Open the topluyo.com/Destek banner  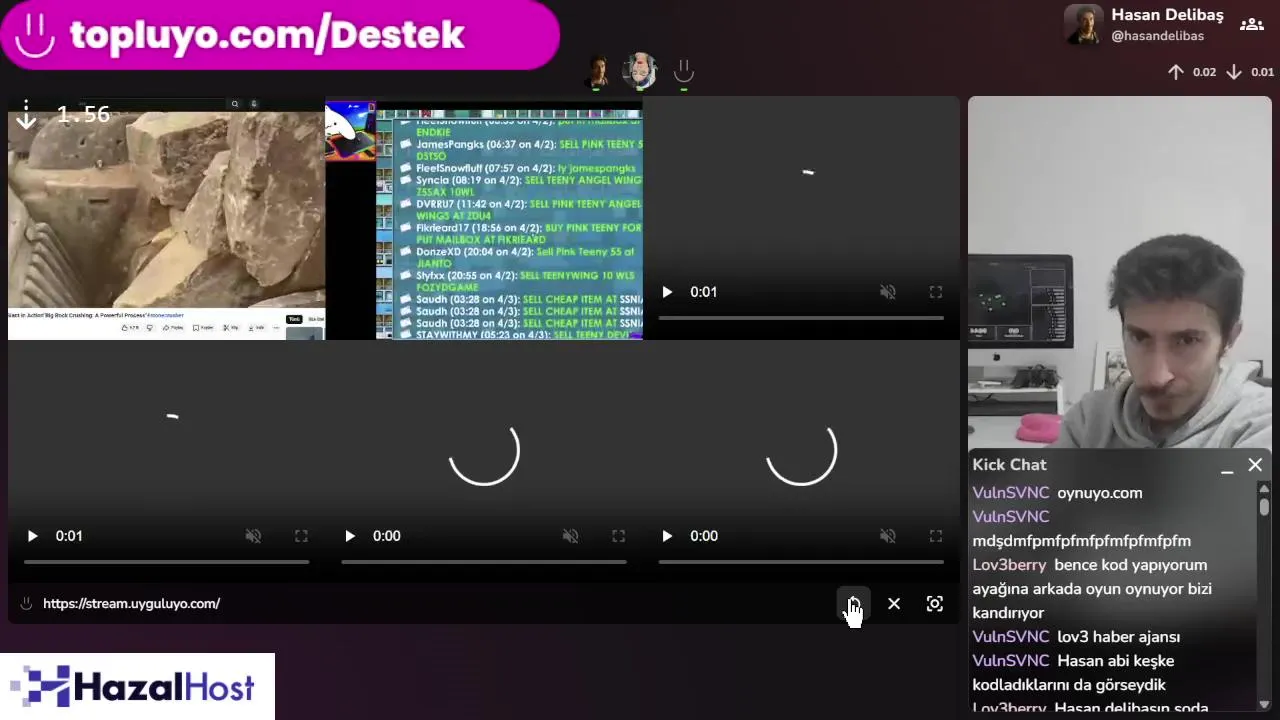(280, 35)
